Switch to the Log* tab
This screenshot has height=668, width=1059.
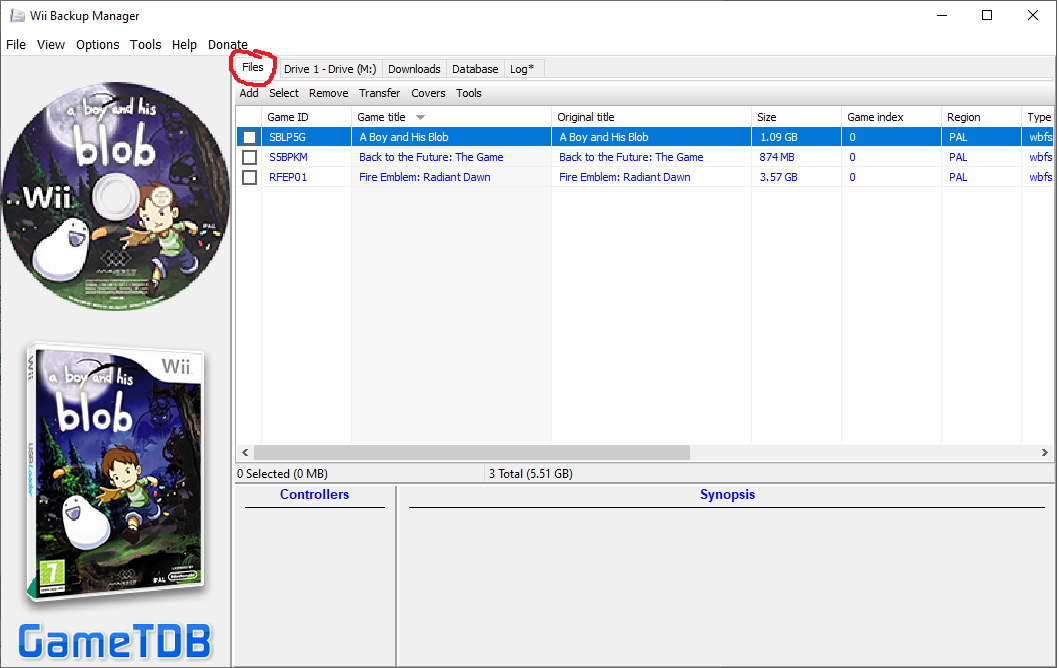click(521, 69)
